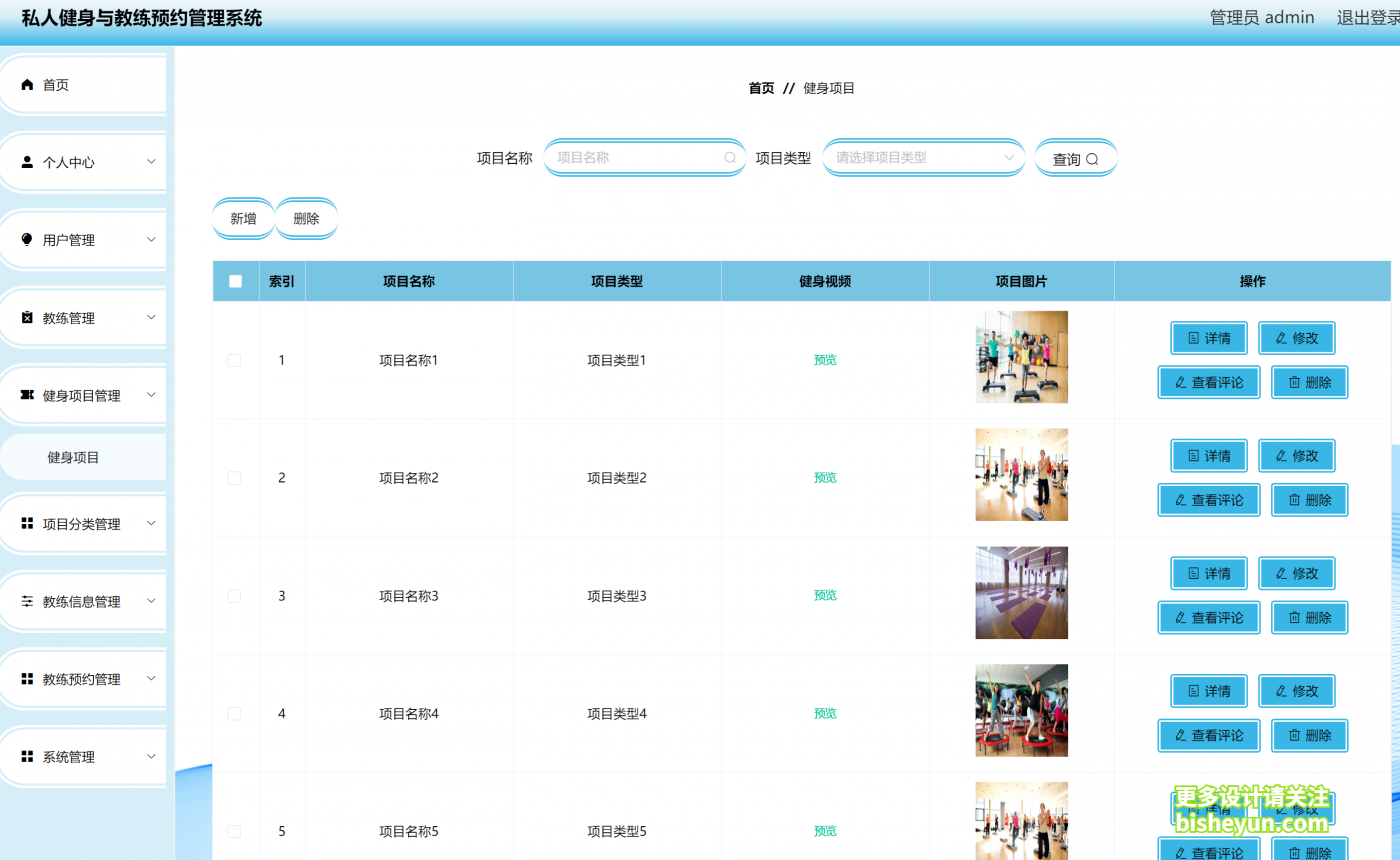
Task: Click the project image thumbnail of 项目名称4
Action: [x=1021, y=710]
